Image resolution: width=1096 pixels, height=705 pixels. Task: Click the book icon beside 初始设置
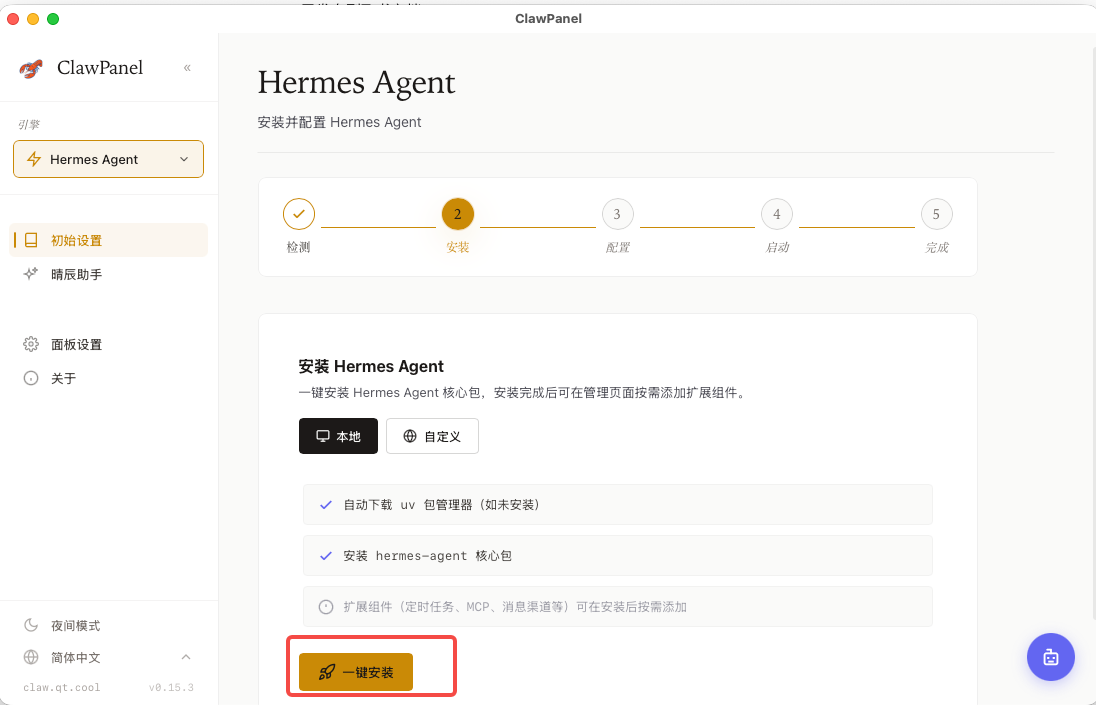tap(31, 240)
